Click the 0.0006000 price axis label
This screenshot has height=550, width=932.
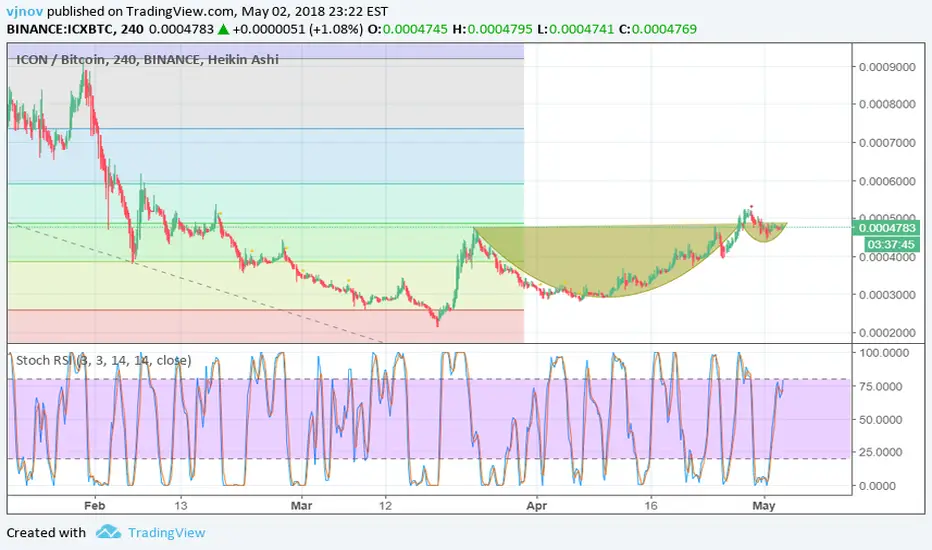[887, 181]
